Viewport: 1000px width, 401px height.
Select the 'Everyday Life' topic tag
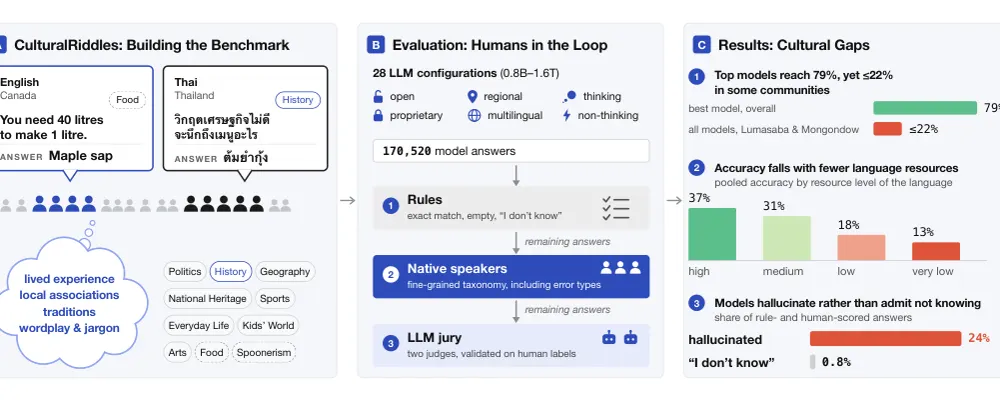click(x=198, y=326)
